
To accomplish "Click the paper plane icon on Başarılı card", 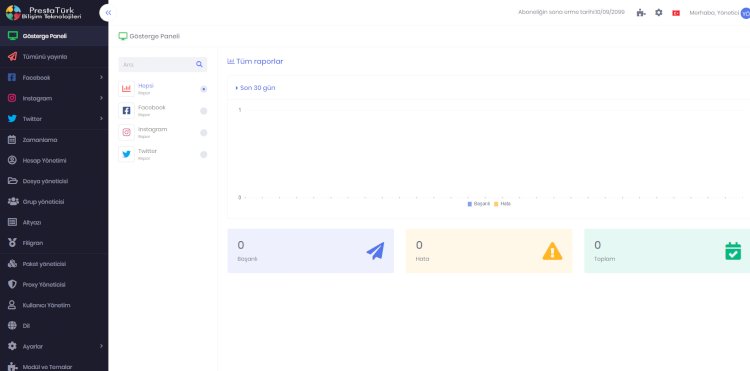I will 375,251.
